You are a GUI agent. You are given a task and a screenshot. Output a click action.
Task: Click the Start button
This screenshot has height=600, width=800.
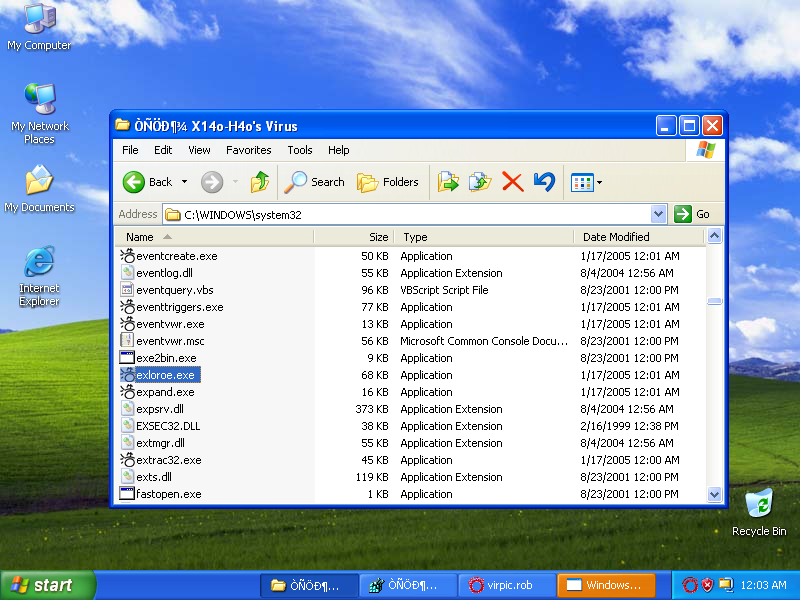pyautogui.click(x=47, y=585)
